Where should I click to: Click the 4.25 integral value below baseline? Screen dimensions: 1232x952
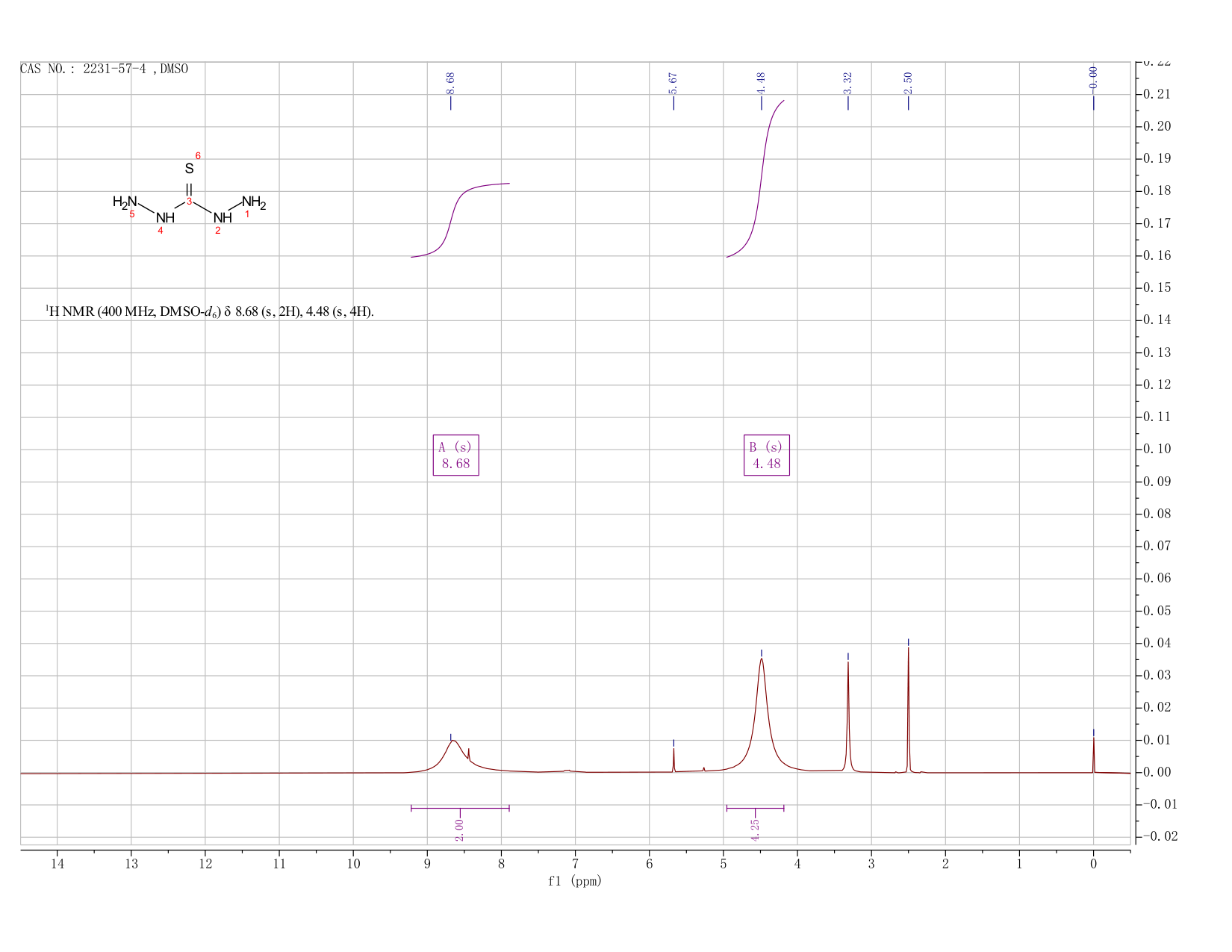tap(755, 830)
